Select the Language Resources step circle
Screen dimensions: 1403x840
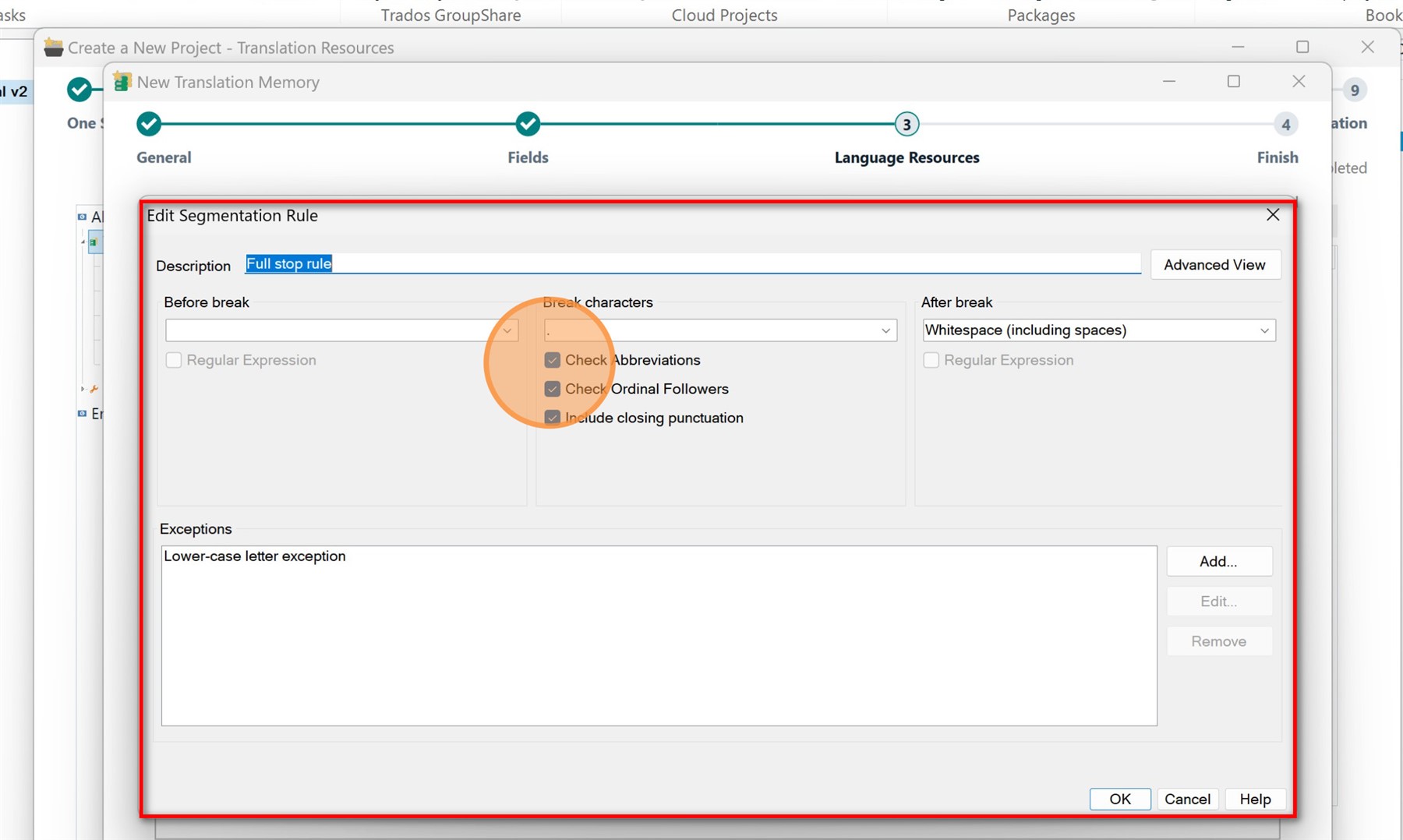(906, 123)
